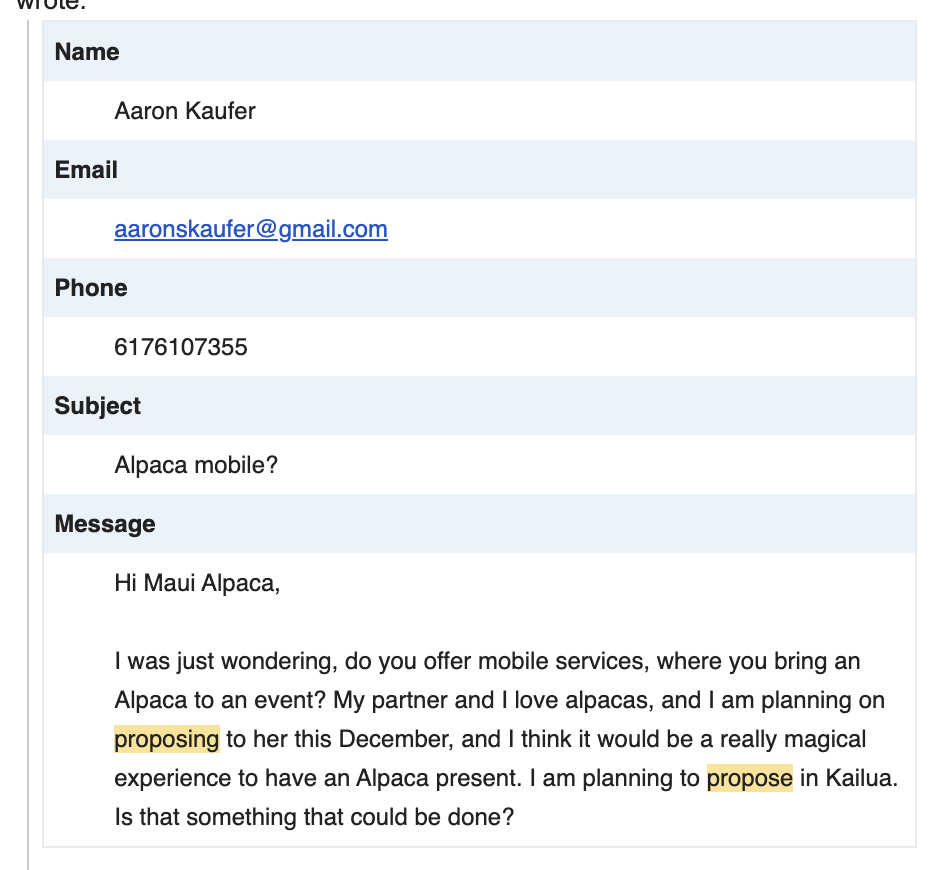Open the aaronskaufer@gmail.com email link
The height and width of the screenshot is (870, 942).
251,229
